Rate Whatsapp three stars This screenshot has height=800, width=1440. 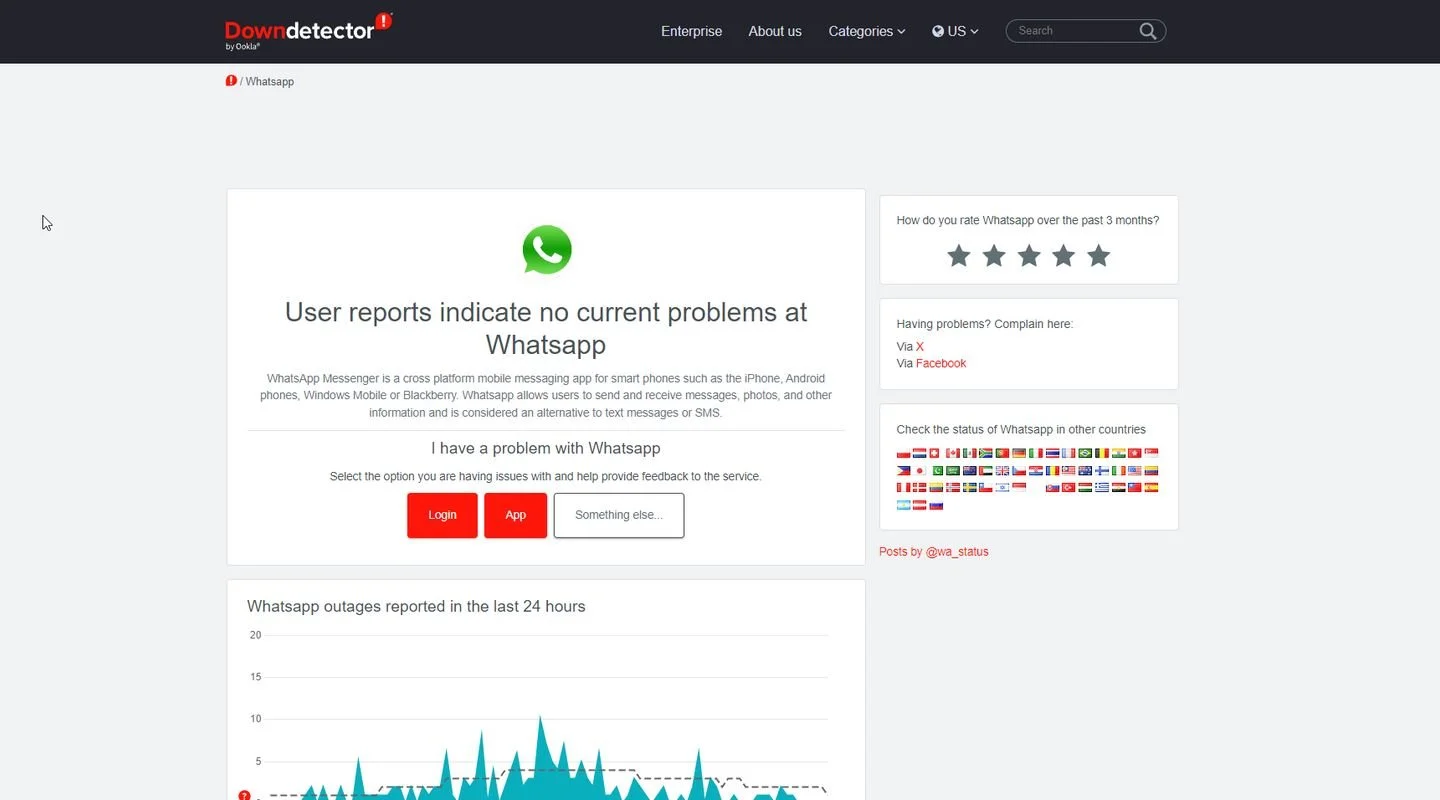click(1029, 256)
